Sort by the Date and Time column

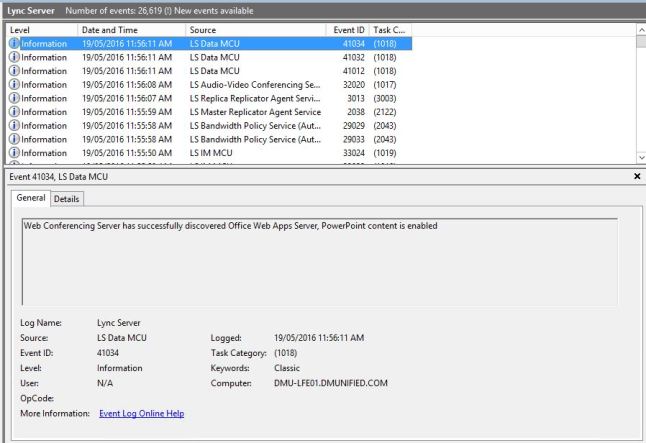(x=131, y=30)
